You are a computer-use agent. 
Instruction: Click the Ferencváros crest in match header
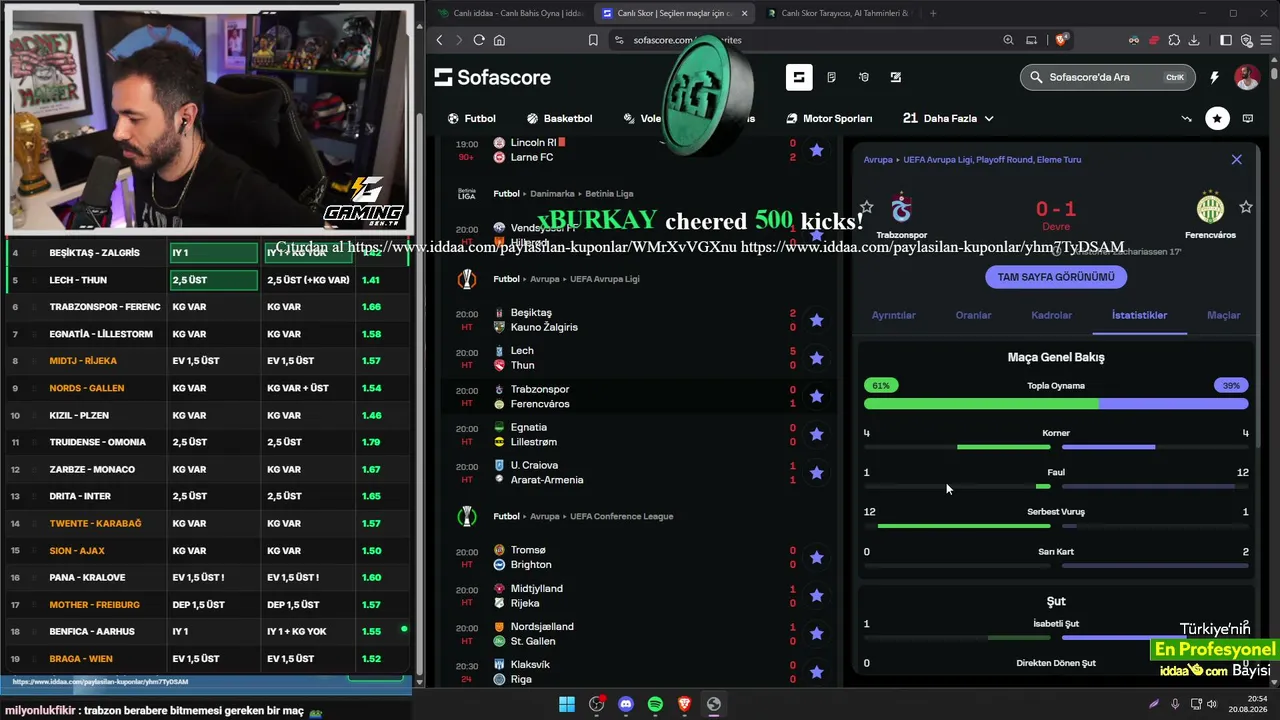(x=1210, y=208)
